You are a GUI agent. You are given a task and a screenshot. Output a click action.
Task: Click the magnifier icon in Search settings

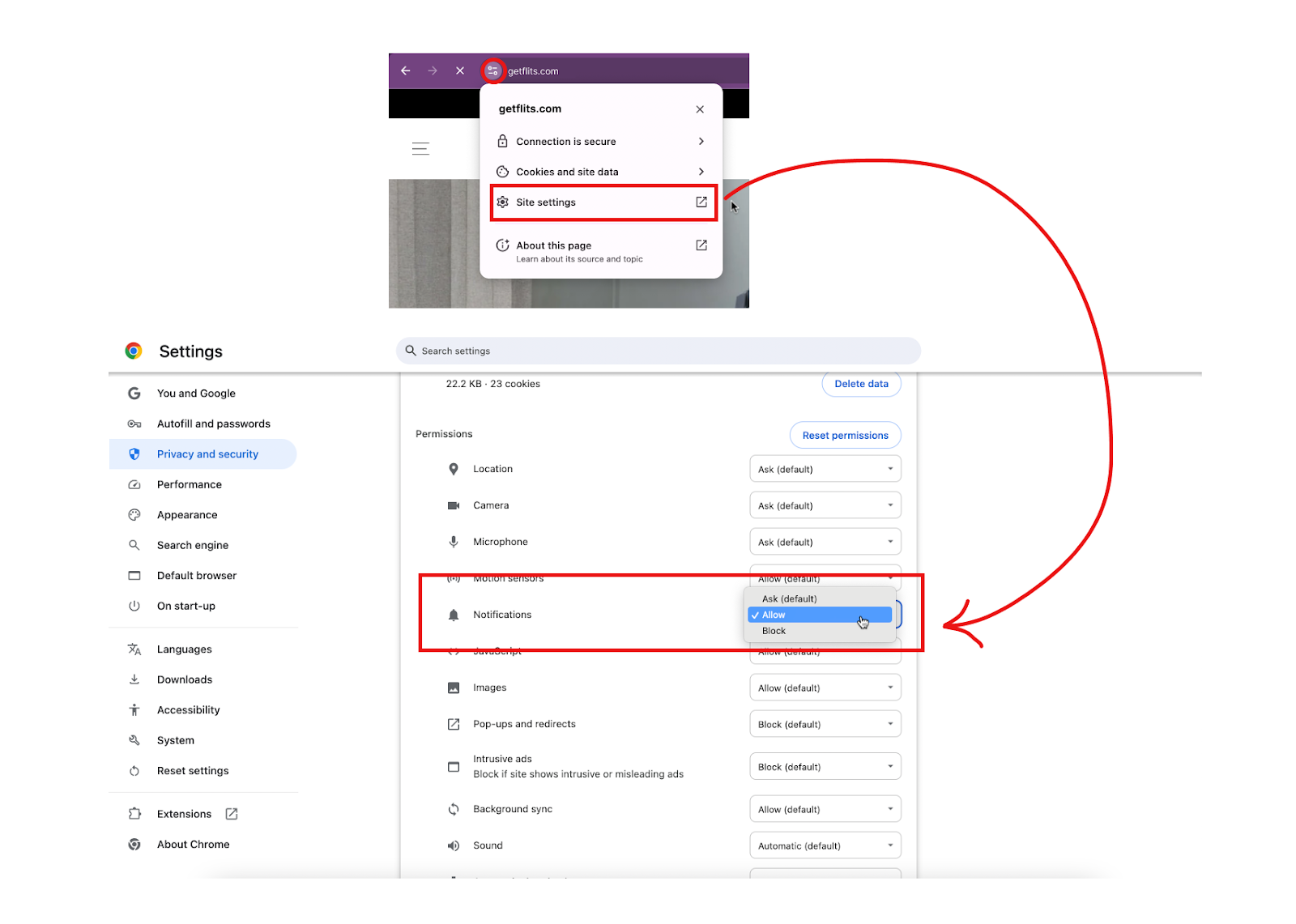[411, 351]
